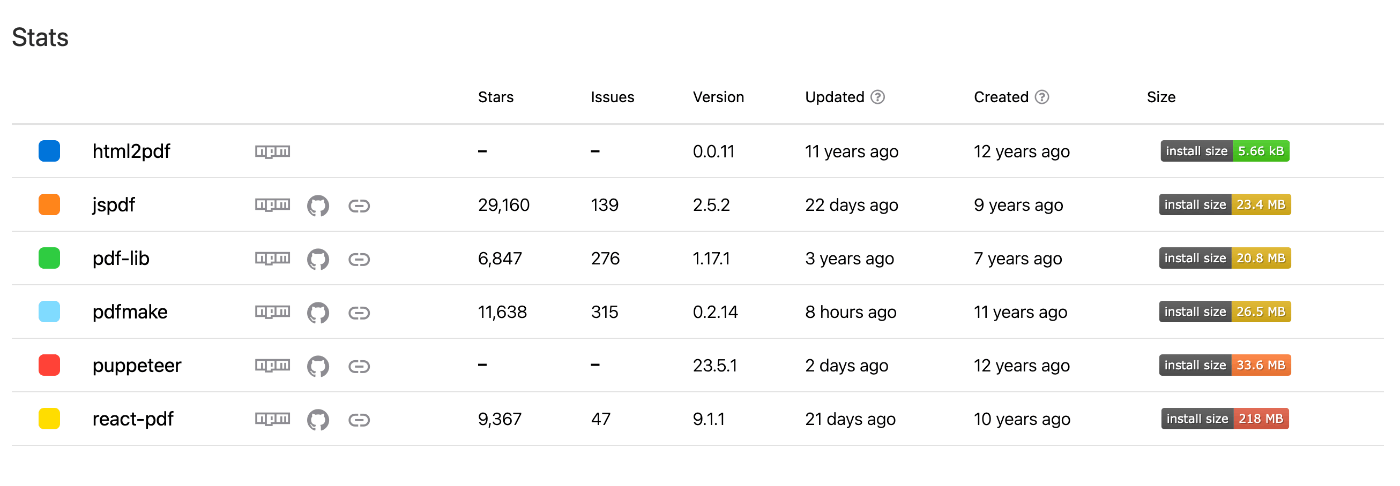
Task: Open the GitHub repo icon for react-pdf
Action: 318,419
